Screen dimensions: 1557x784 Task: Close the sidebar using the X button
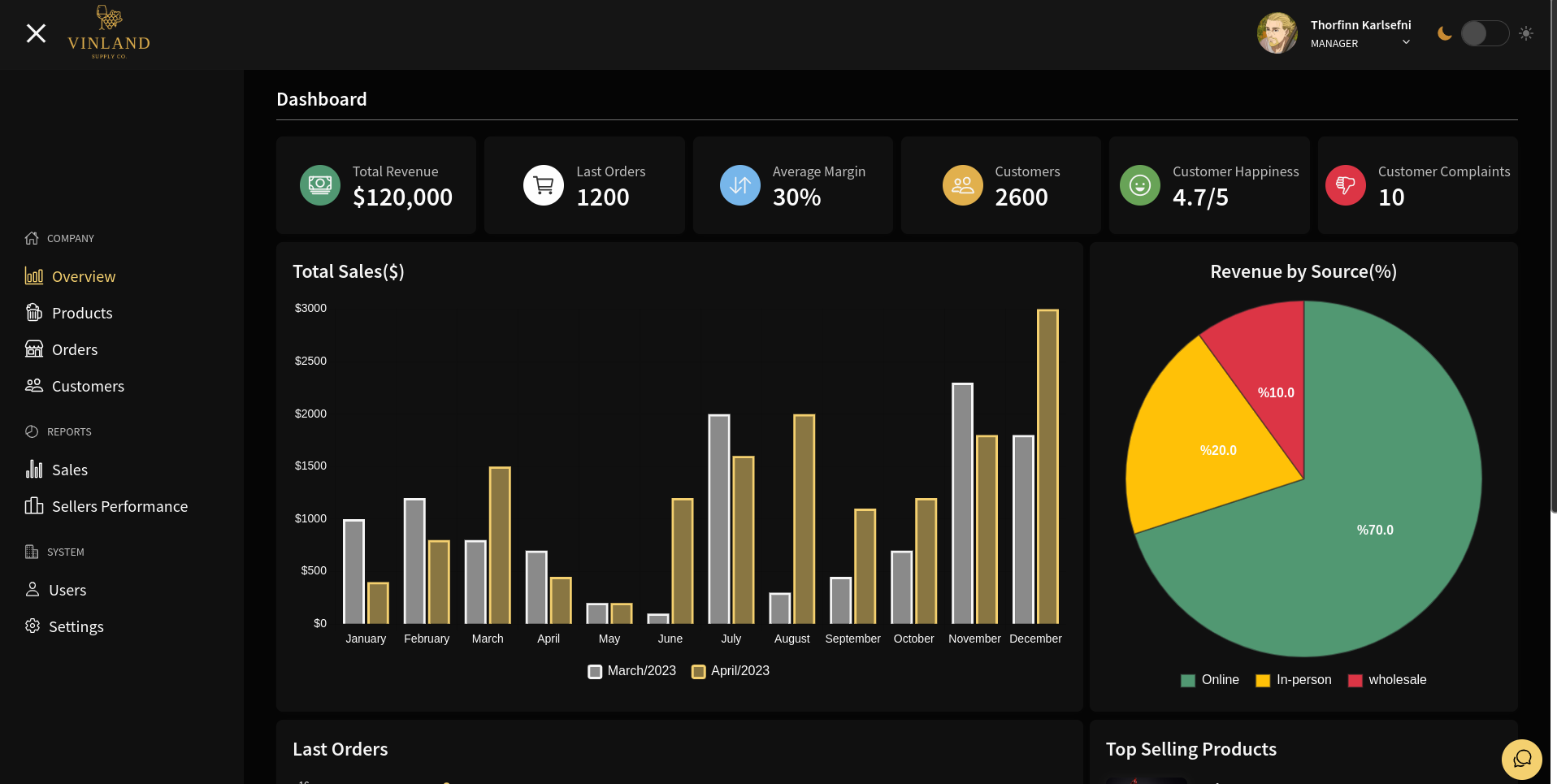click(36, 32)
